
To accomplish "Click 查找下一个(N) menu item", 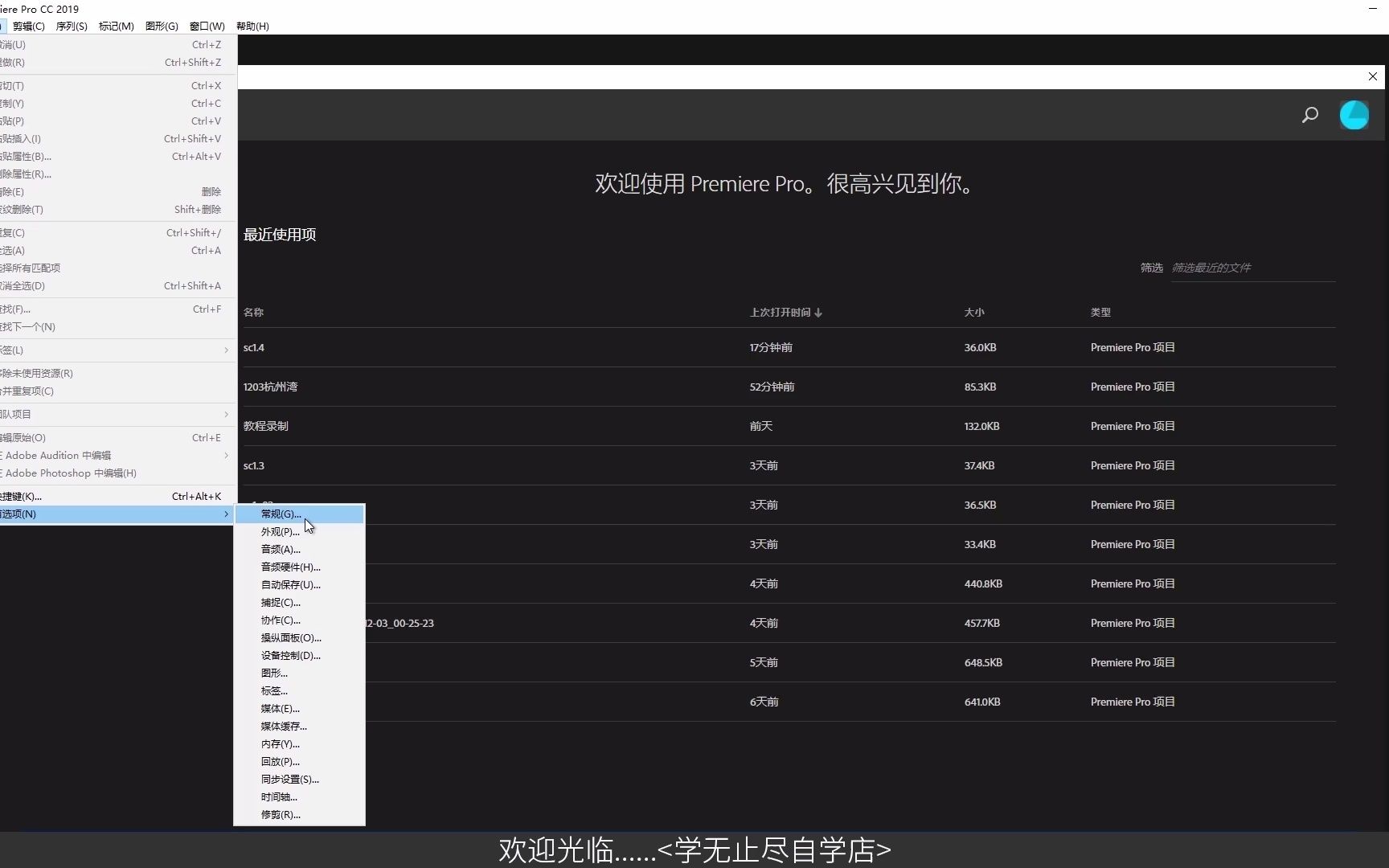I will (117, 326).
